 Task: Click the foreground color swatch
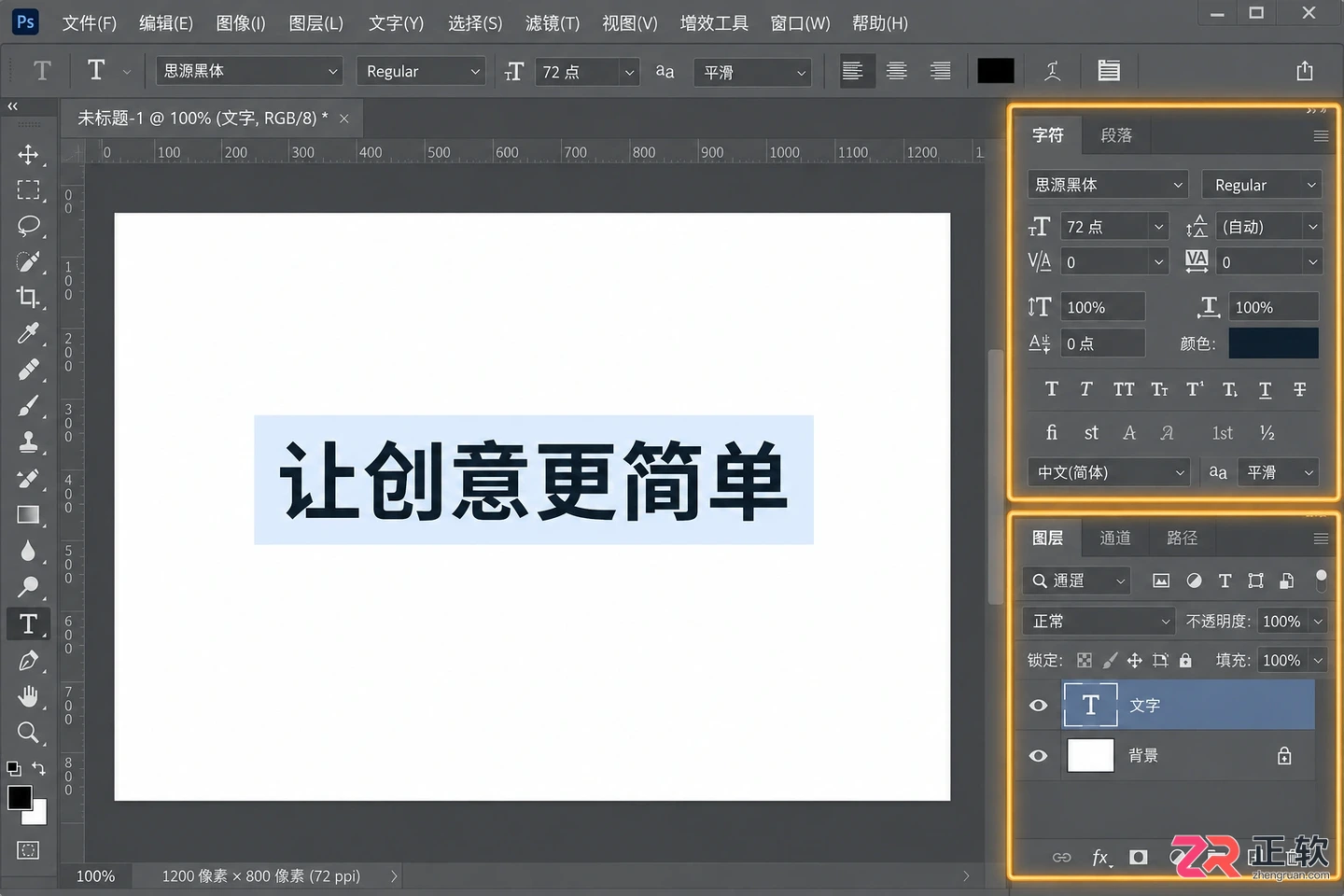(19, 797)
